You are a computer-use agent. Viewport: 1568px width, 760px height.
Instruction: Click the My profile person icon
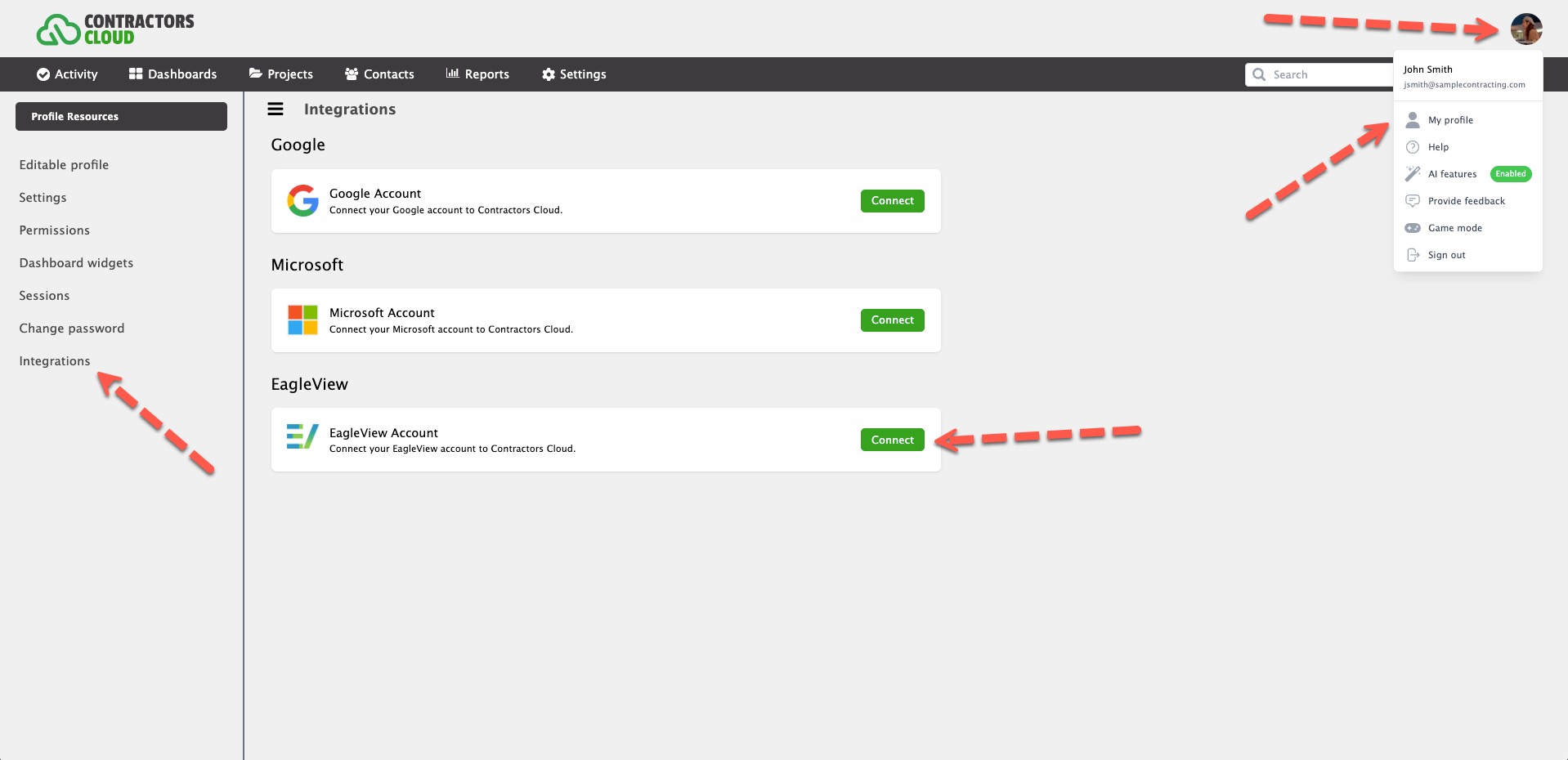pos(1412,120)
